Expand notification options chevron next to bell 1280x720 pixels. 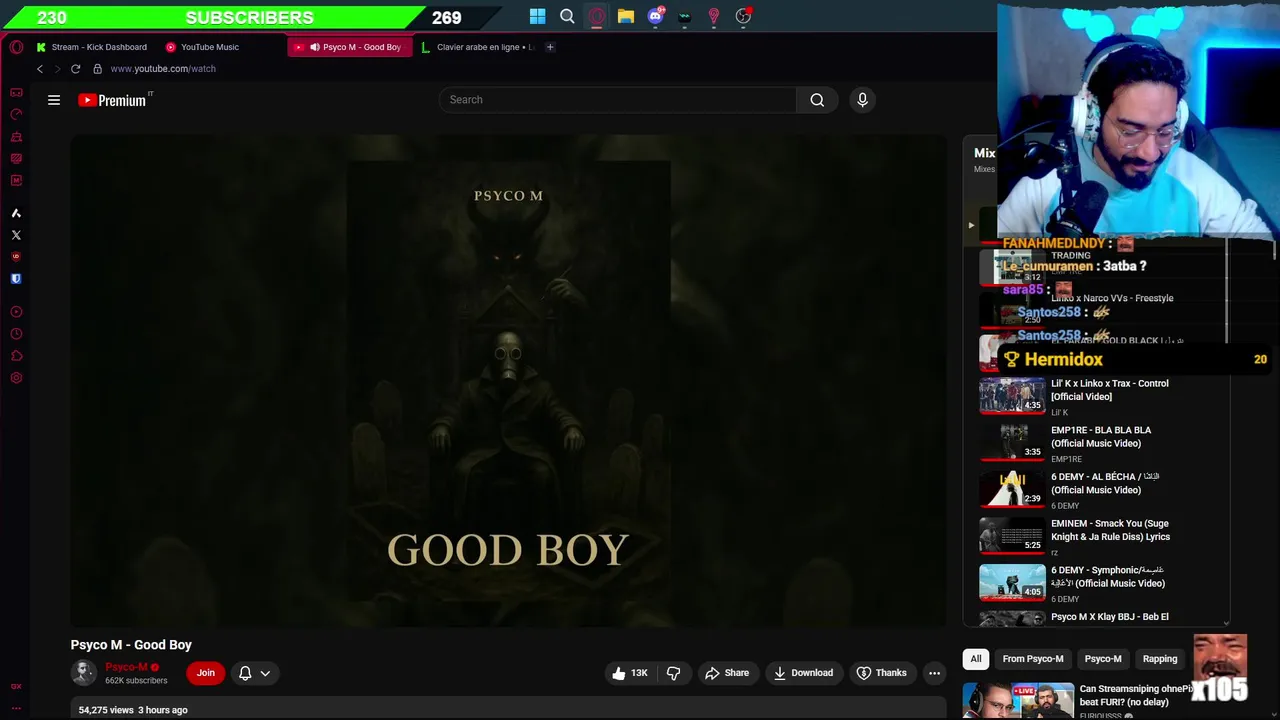[x=265, y=673]
